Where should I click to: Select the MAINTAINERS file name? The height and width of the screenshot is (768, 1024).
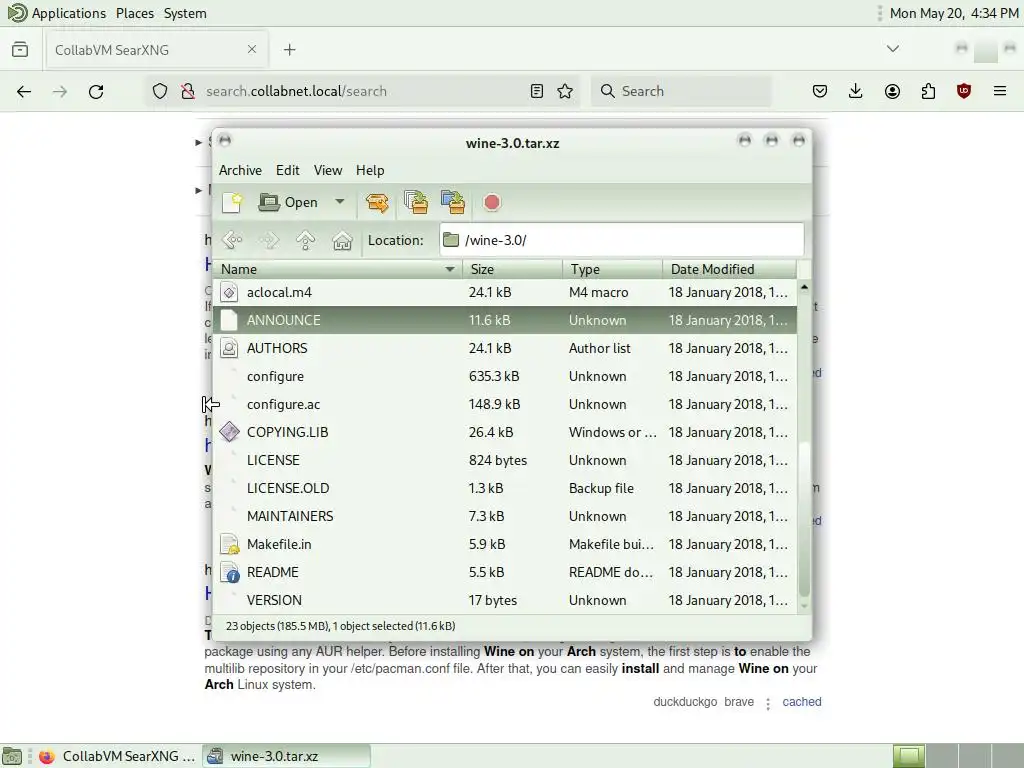pos(290,517)
